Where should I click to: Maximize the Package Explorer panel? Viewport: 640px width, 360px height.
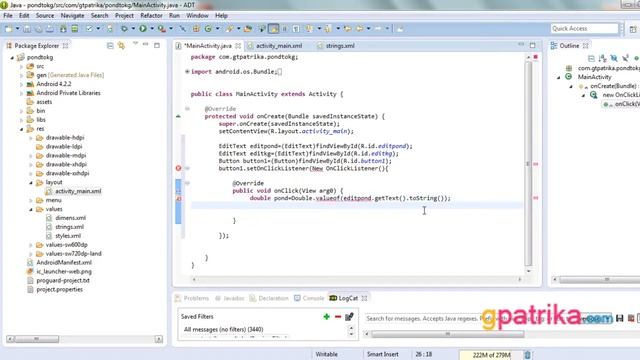point(157,45)
